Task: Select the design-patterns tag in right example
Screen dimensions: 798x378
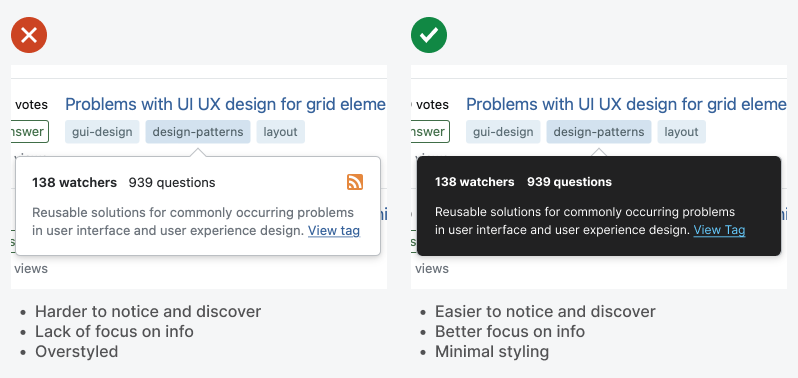Action: (x=599, y=132)
